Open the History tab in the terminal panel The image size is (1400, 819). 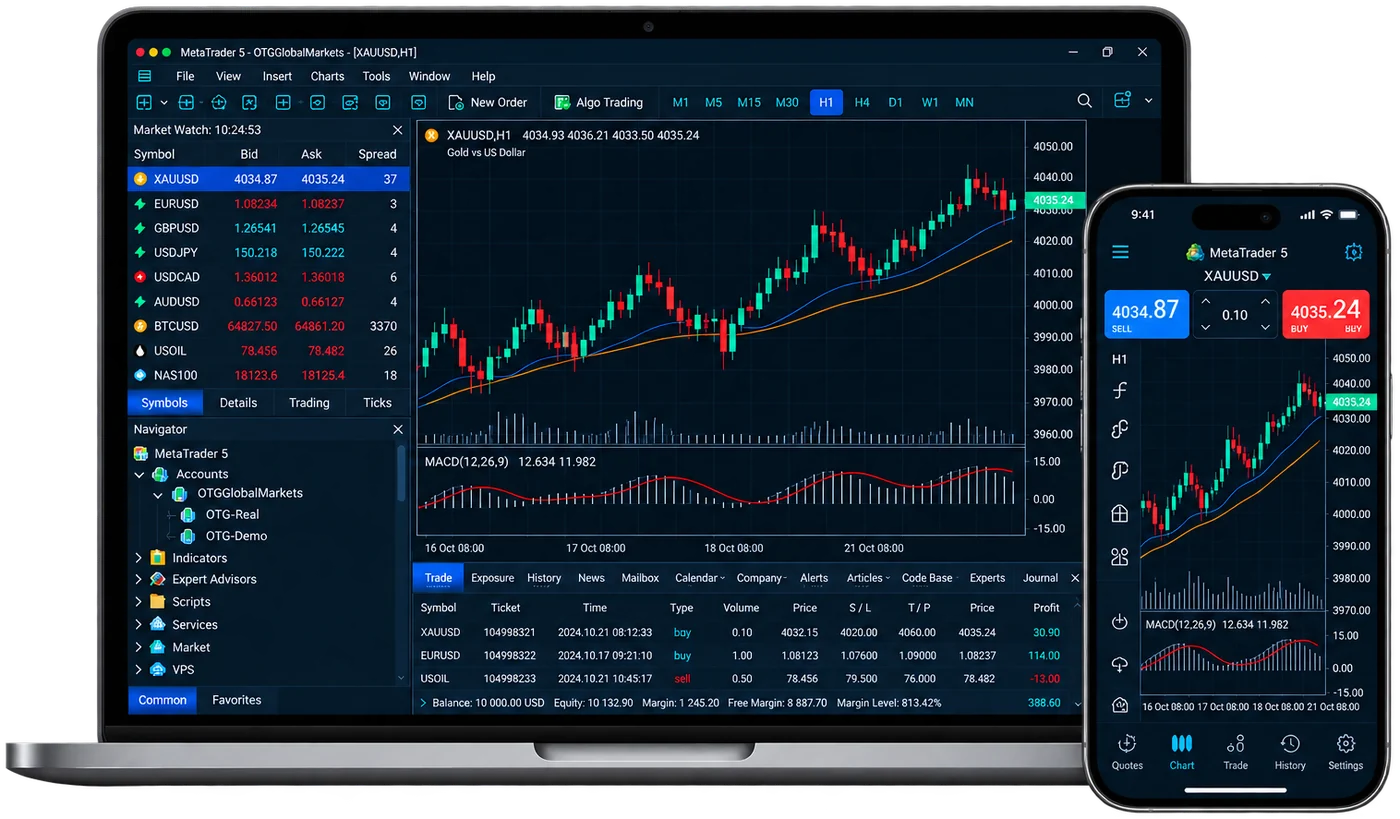[544, 578]
